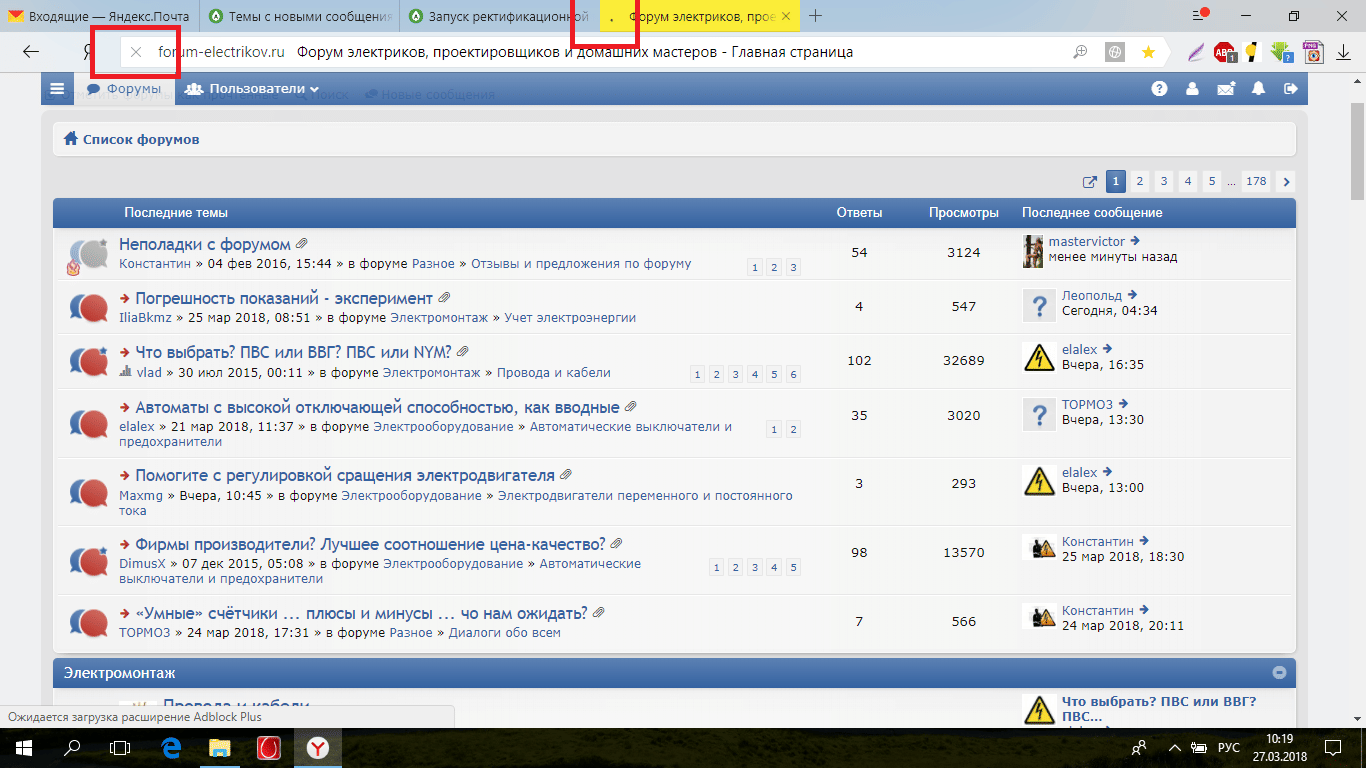Click the forum help question mark icon
Image resolution: width=1366 pixels, height=768 pixels.
click(x=1159, y=89)
